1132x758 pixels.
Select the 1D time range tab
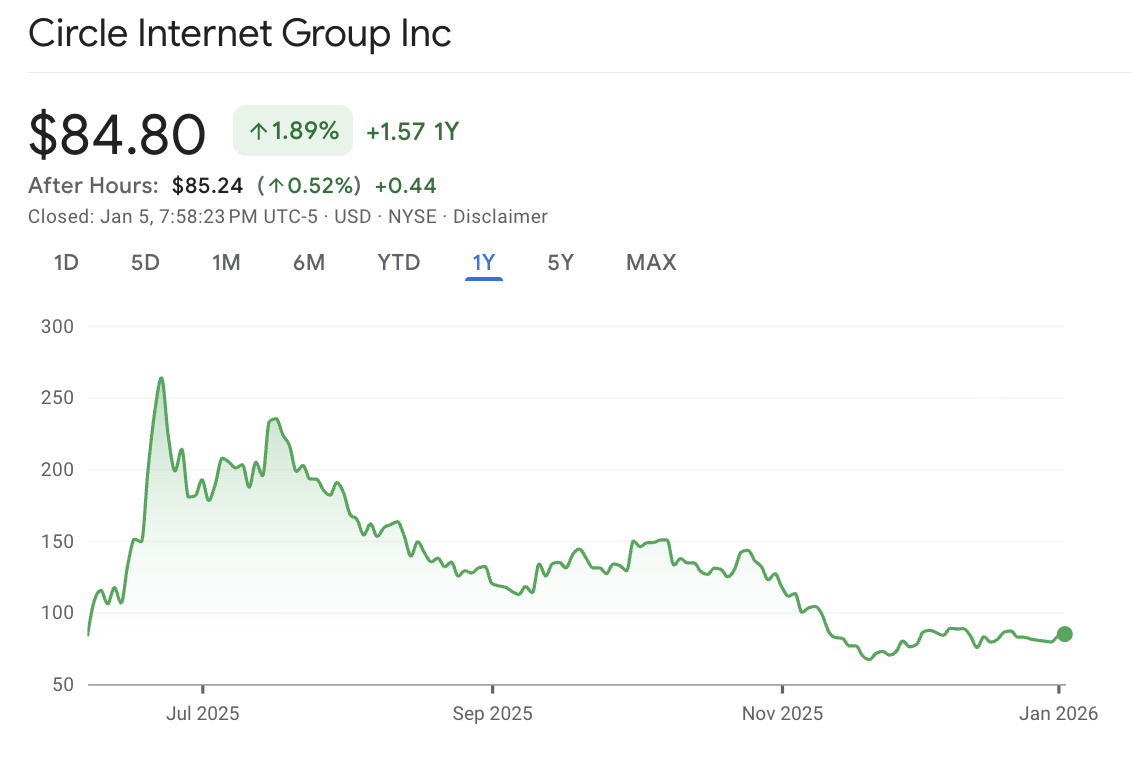point(66,263)
